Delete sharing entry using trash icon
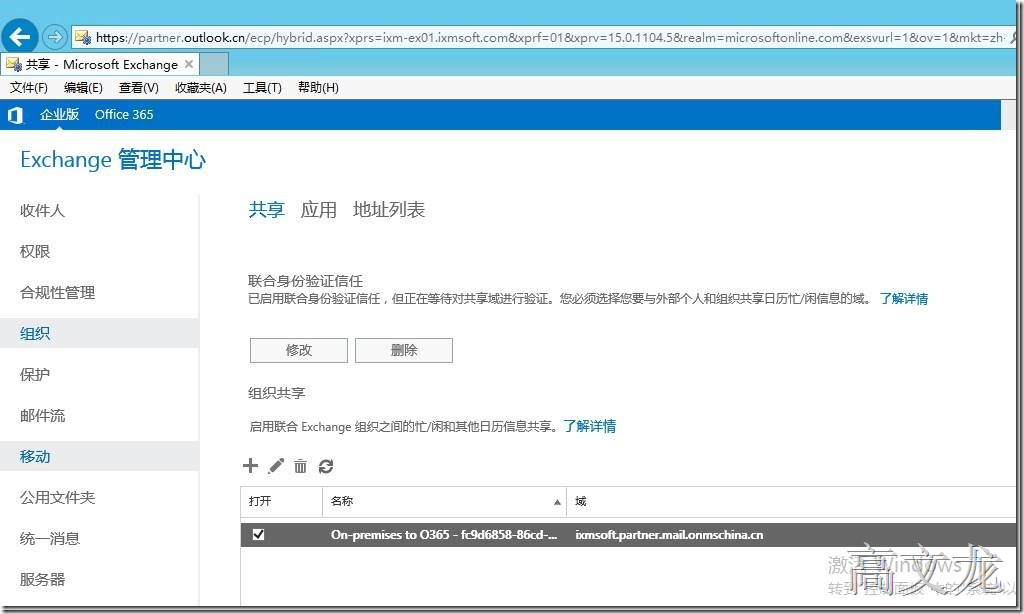The width and height of the screenshot is (1024, 614). (300, 466)
